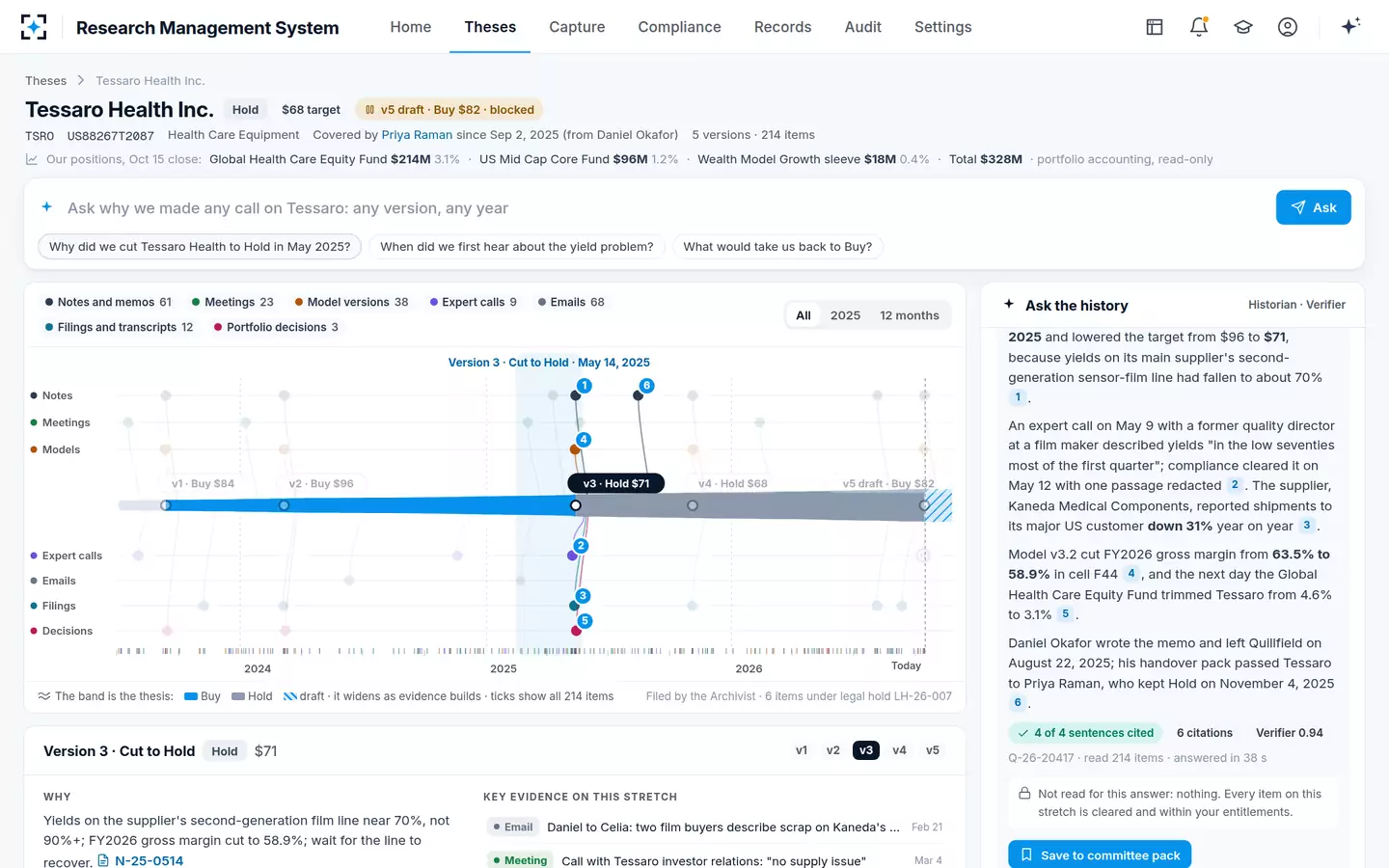Focus the 'Ask why we made any call' input

(666, 208)
